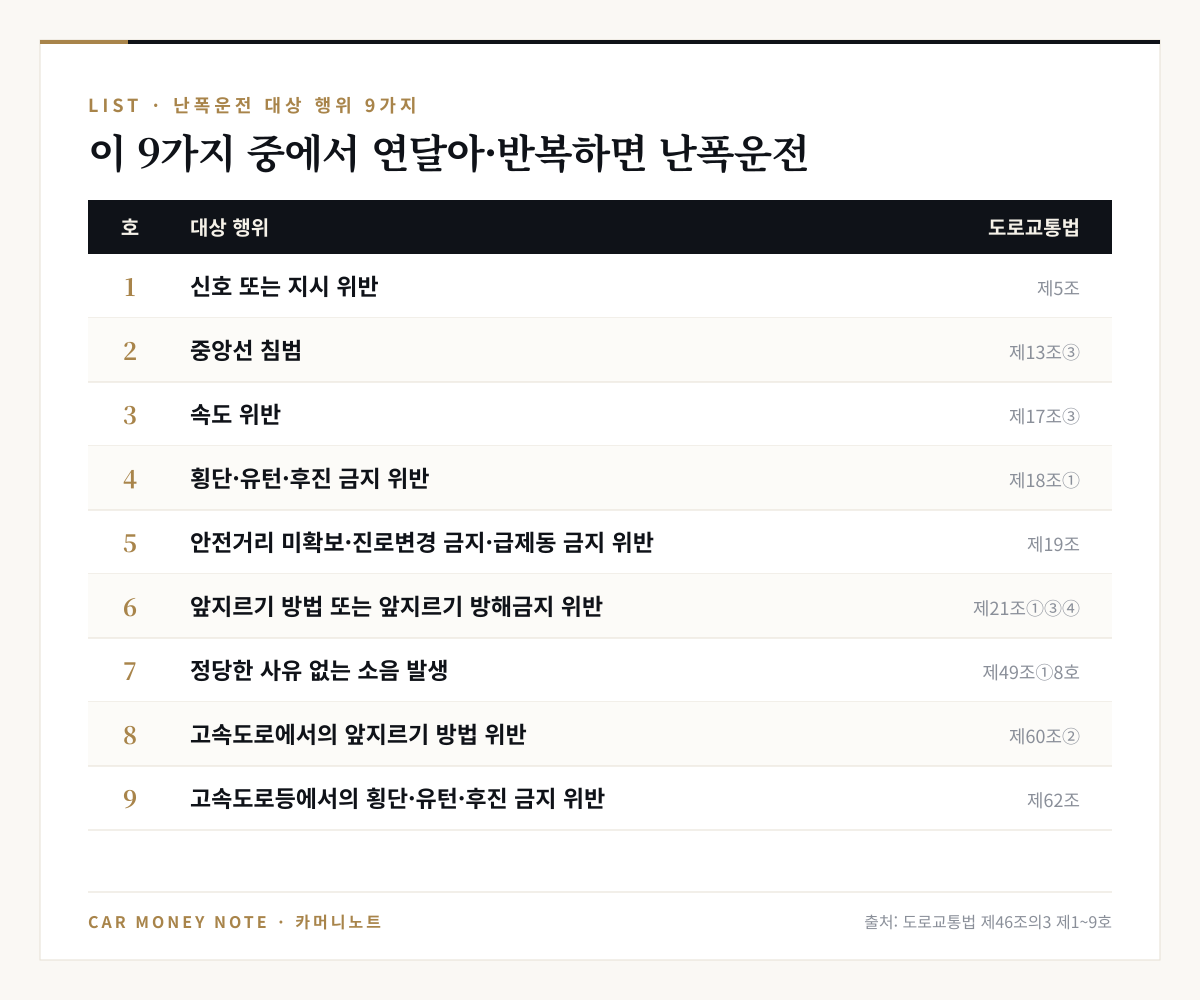1200x1000 pixels.
Task: Select row text '고속도로등에서의 횡단·유턴·후진 금지 위반'
Action: 397,799
